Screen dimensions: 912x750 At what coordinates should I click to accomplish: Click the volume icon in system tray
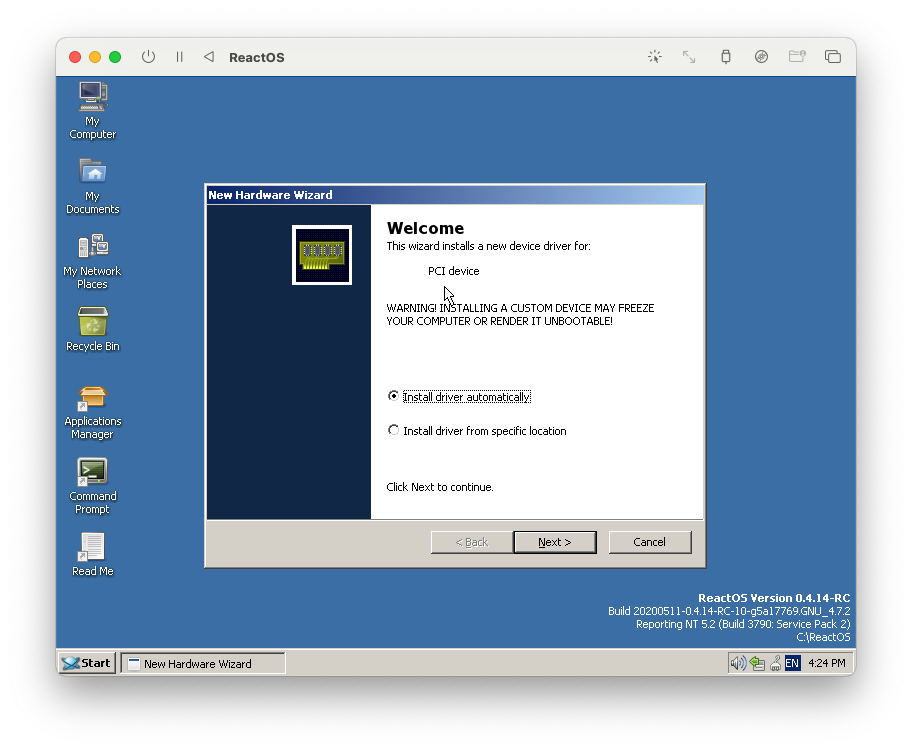click(x=739, y=663)
